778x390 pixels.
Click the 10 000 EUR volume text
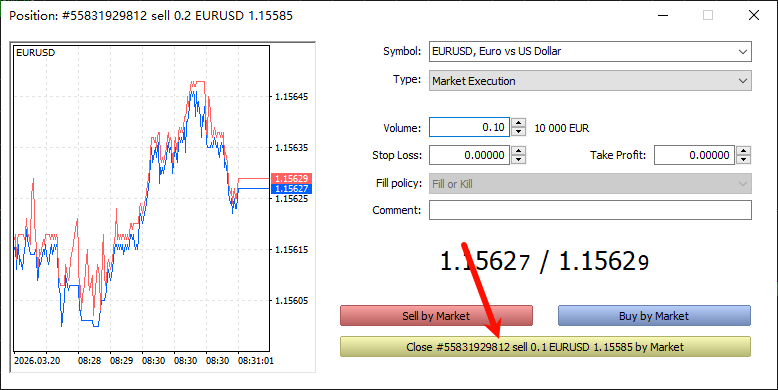click(x=562, y=128)
